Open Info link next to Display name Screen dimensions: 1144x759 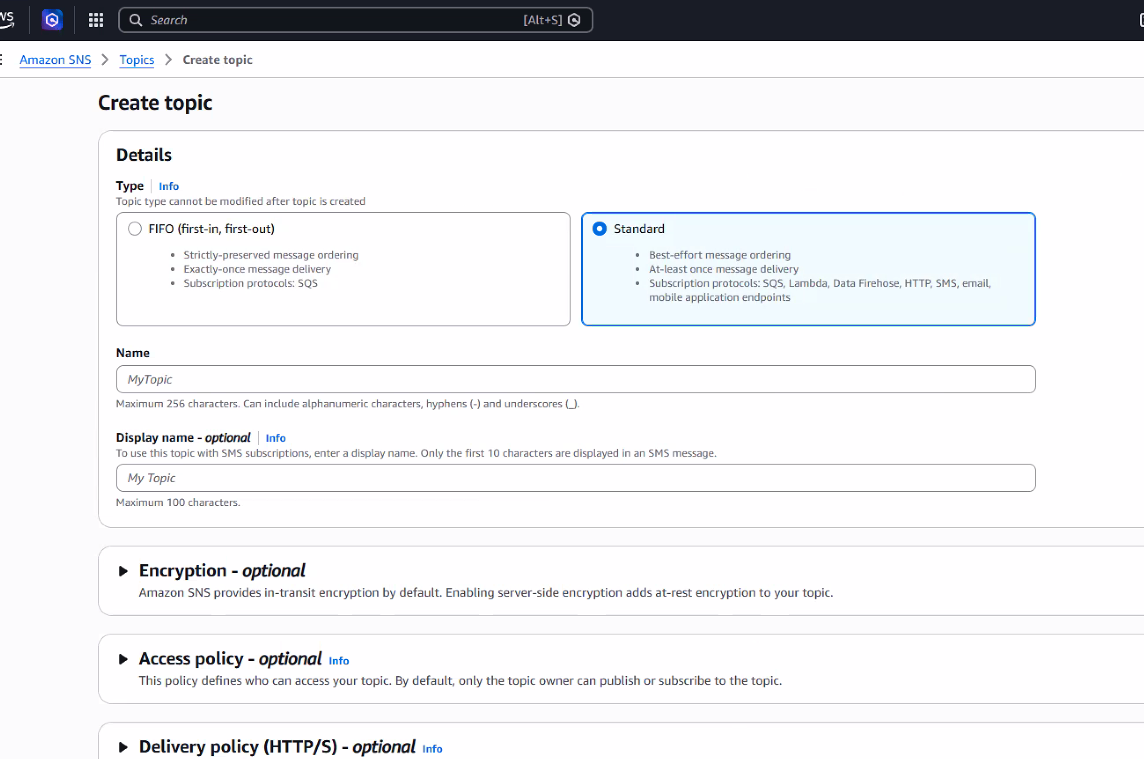pos(276,438)
